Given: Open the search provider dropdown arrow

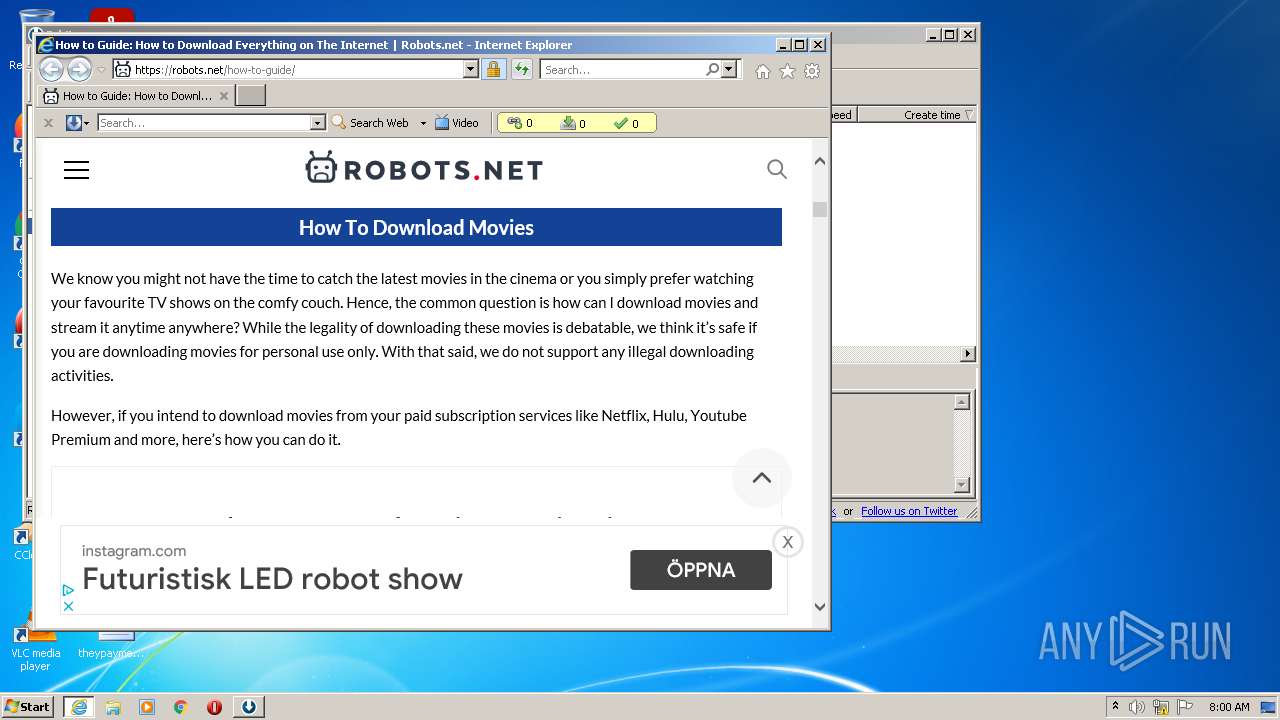Looking at the screenshot, I should (x=729, y=69).
